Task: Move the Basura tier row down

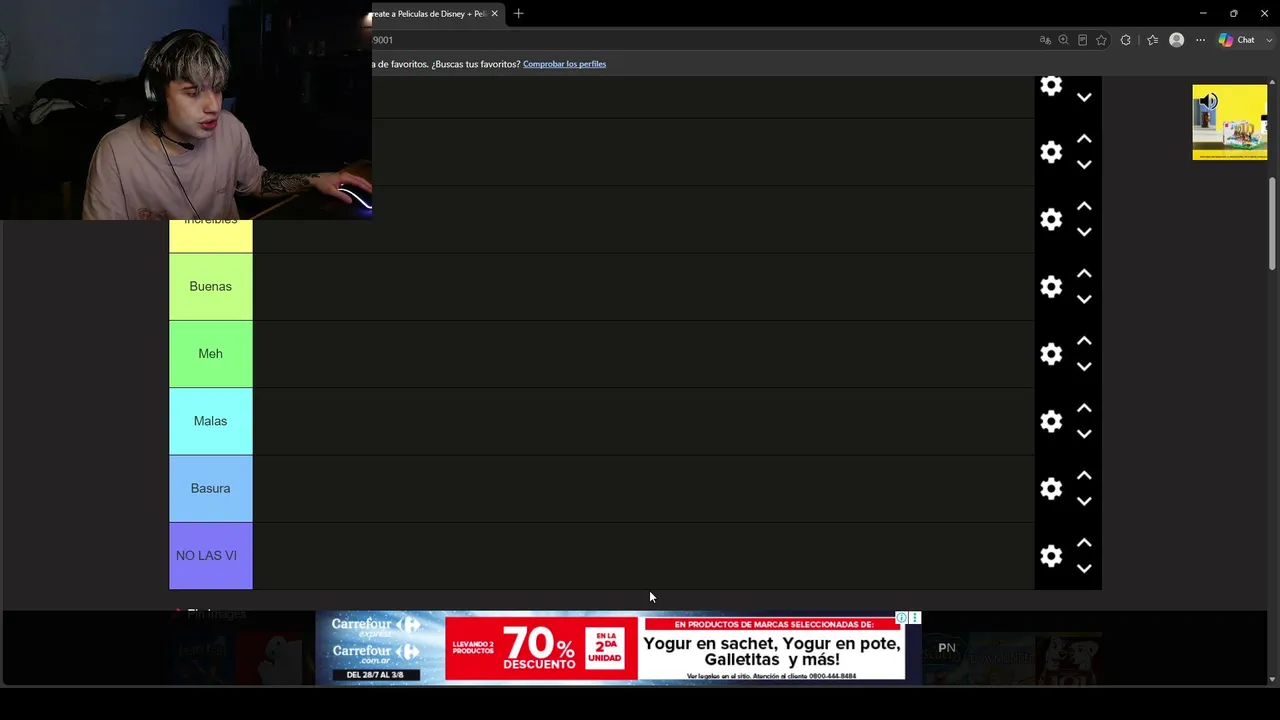Action: [1084, 501]
